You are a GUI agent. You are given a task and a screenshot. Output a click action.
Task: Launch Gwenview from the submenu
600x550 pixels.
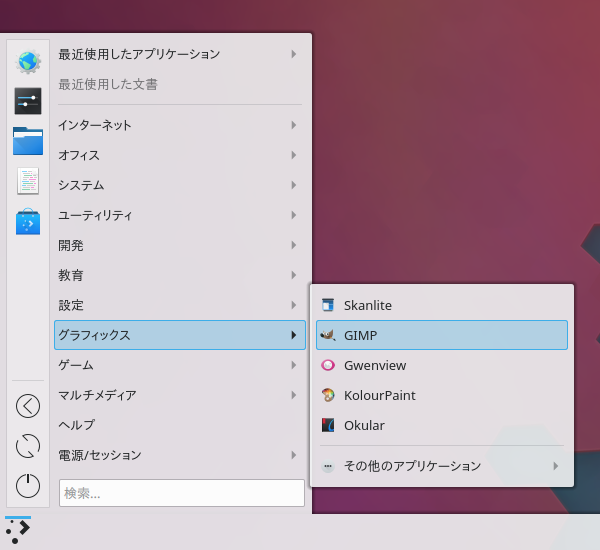[x=442, y=365]
